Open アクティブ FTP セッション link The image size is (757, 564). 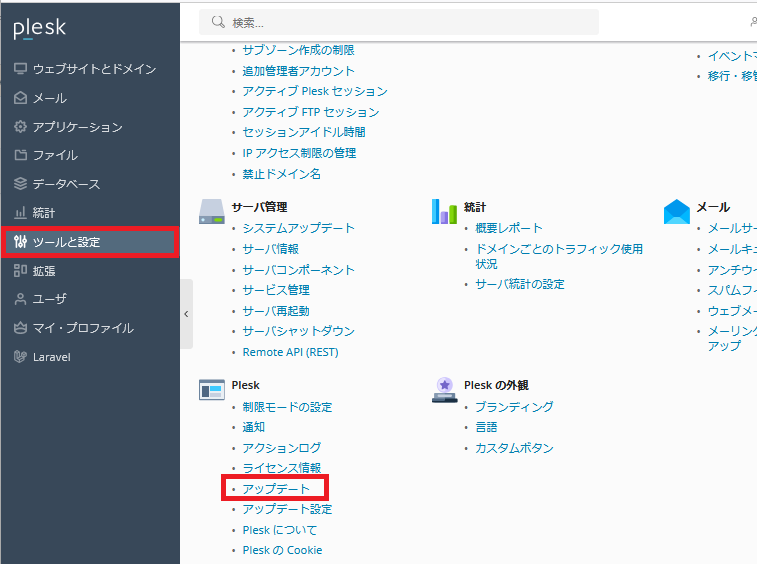coord(310,112)
